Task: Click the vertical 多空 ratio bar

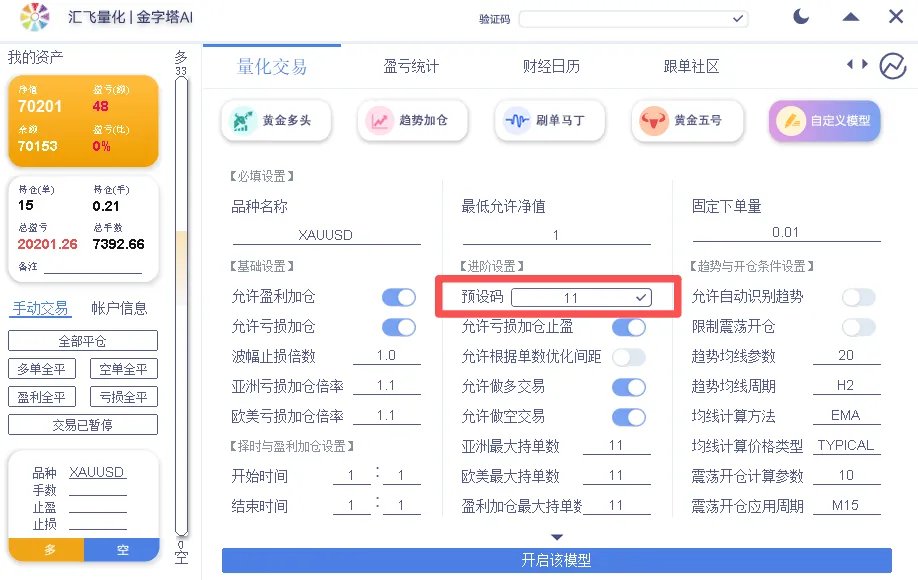Action: pyautogui.click(x=181, y=307)
